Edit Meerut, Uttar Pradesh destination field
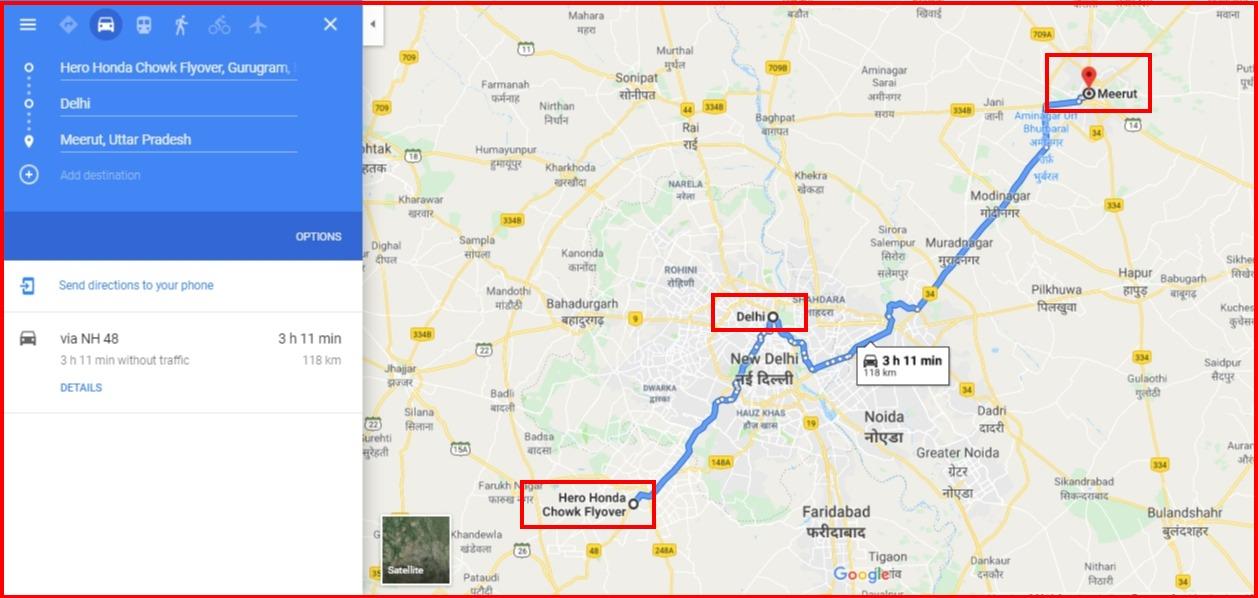Image resolution: width=1258 pixels, height=598 pixels. [178, 140]
